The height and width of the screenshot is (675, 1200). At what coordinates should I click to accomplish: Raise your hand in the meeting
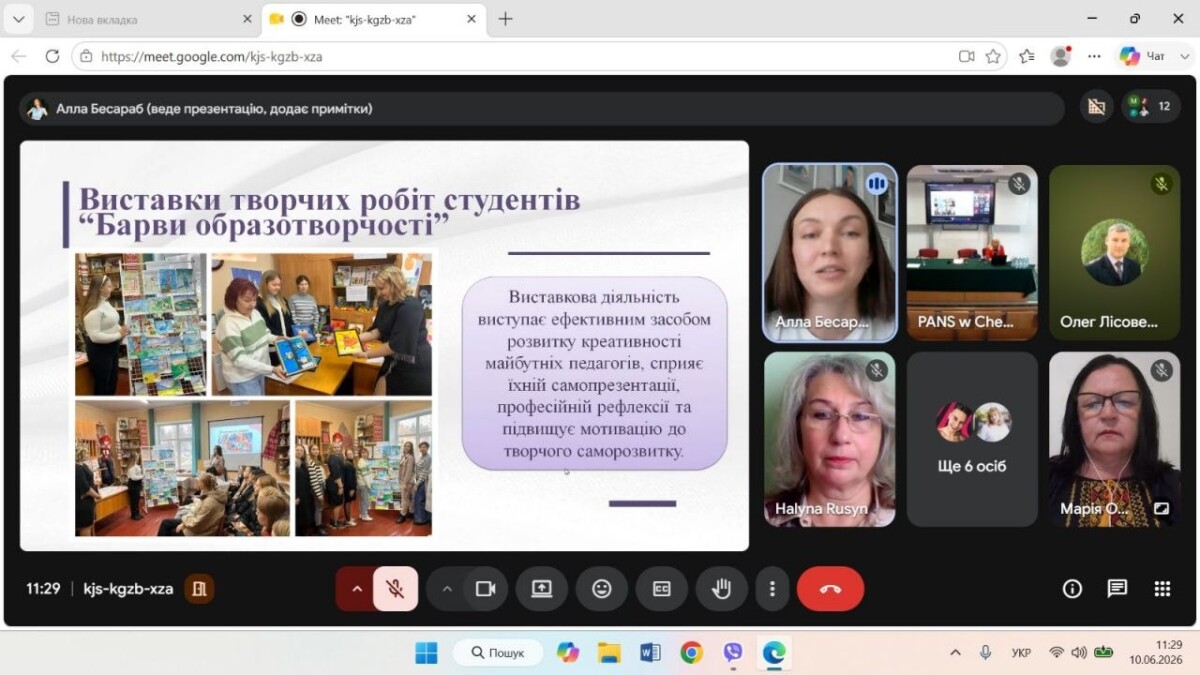722,589
